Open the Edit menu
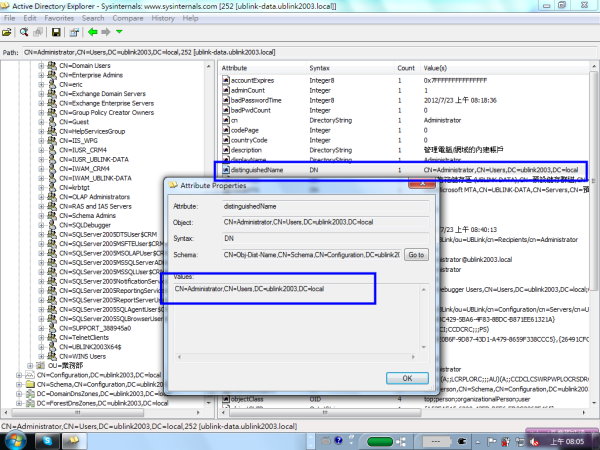Viewport: 600px width, 450px height. tap(30, 18)
